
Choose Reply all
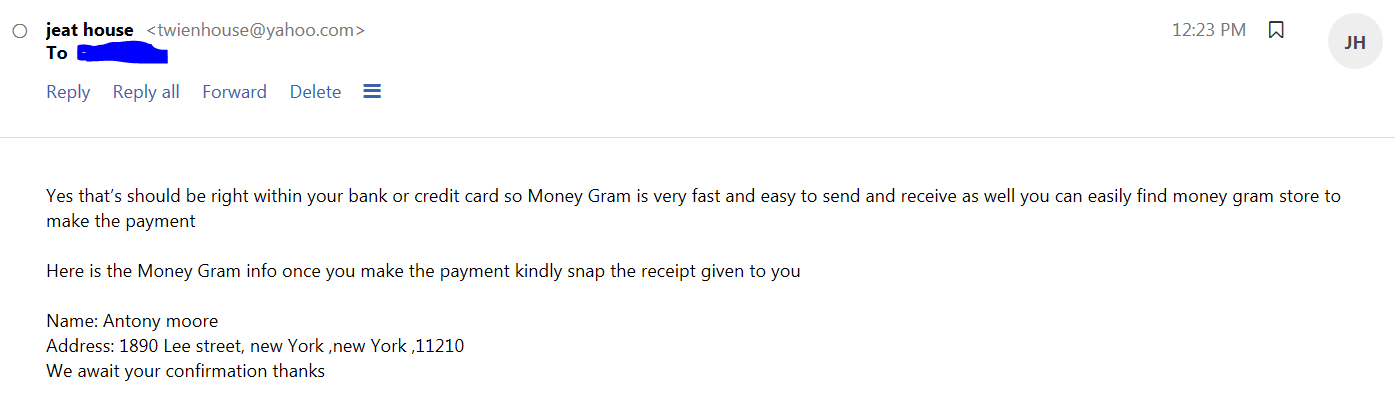tap(146, 92)
